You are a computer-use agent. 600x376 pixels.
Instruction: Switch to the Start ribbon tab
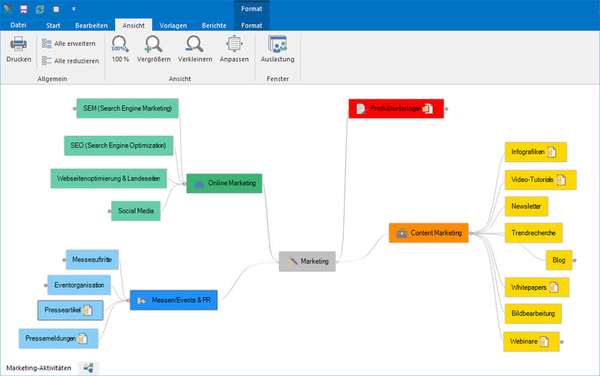(x=53, y=26)
